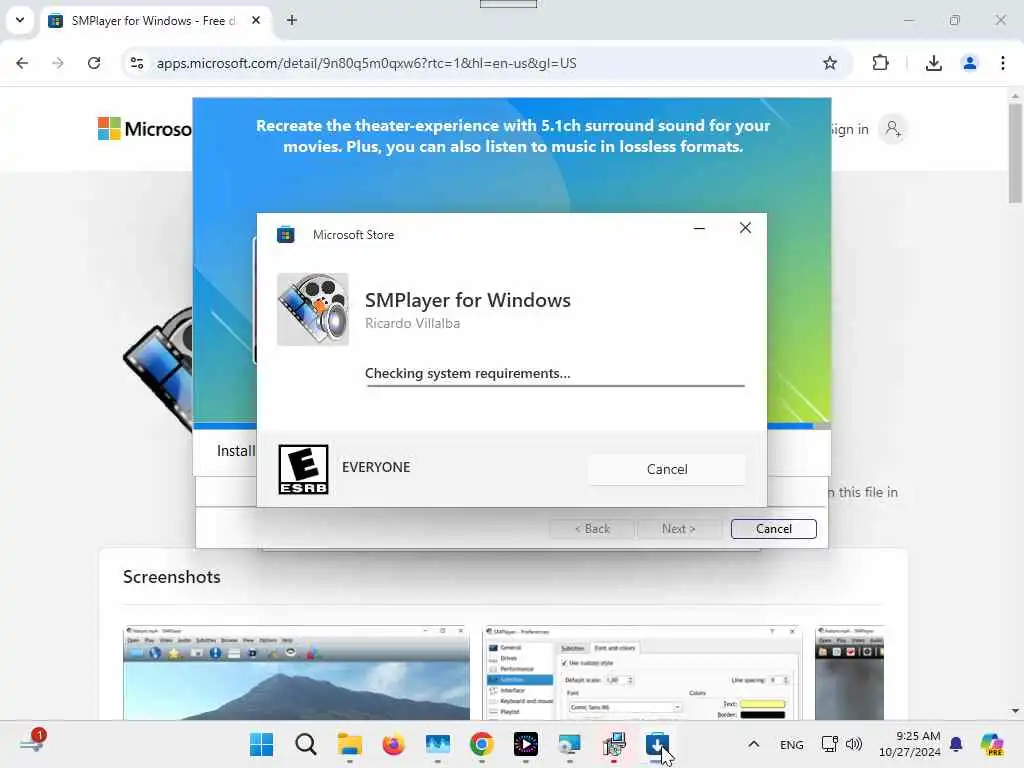Click the Screenshots section heading
This screenshot has width=1024, height=768.
tap(172, 577)
